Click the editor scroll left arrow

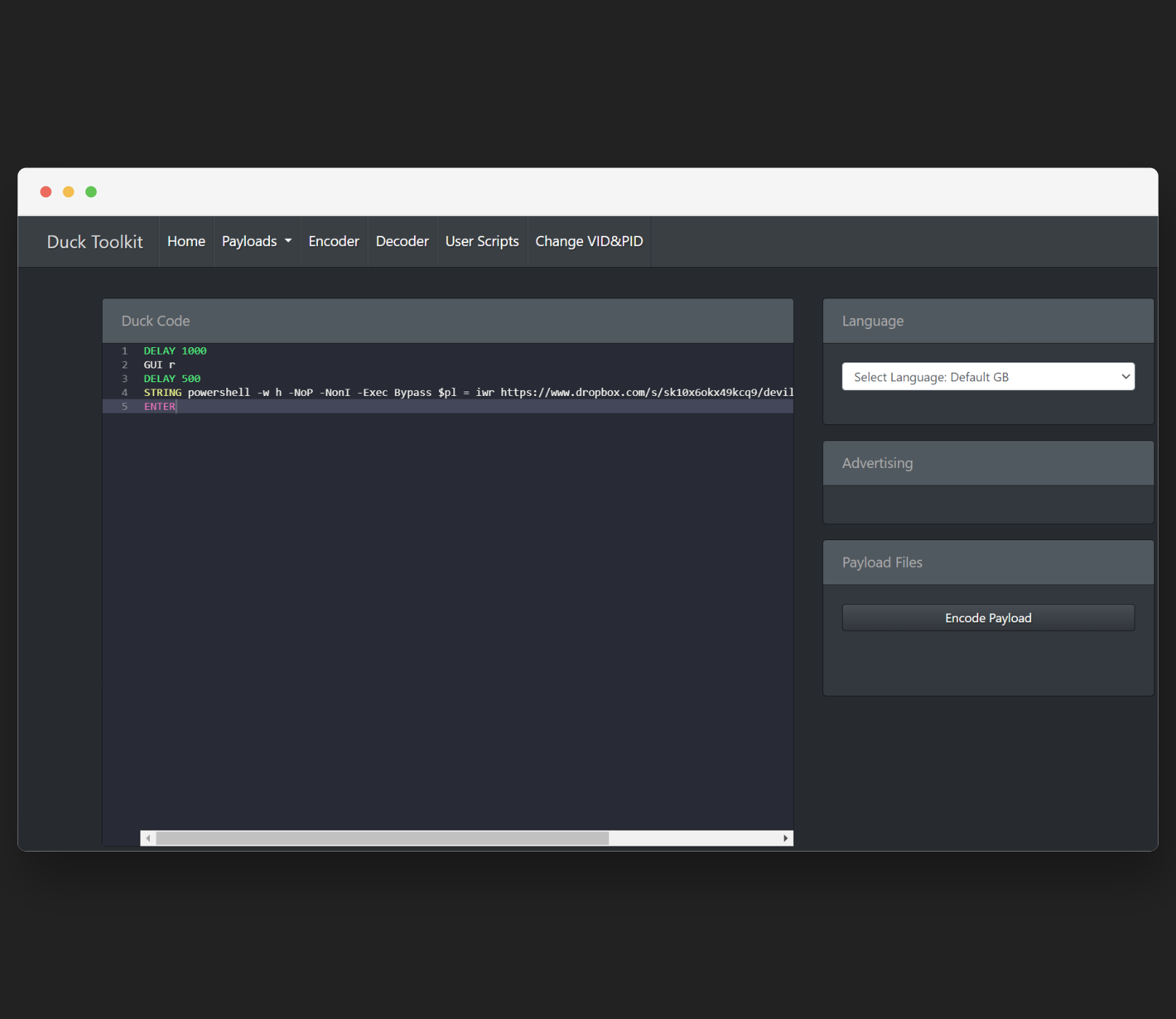coord(148,838)
